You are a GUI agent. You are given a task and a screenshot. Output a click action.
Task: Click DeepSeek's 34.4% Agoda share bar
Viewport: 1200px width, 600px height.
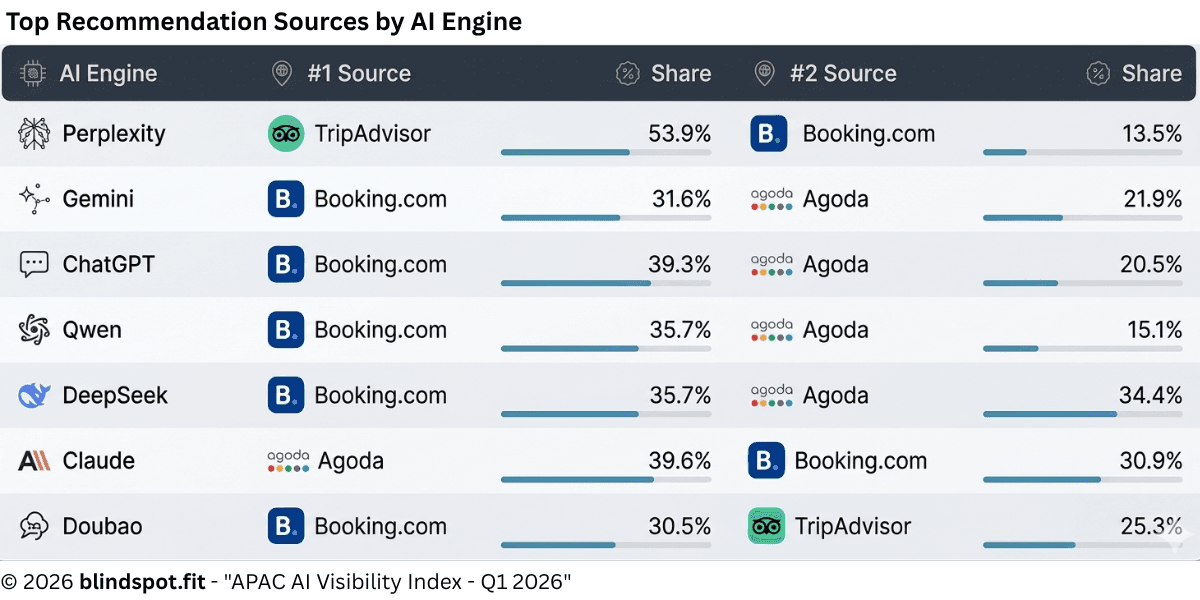[1082, 413]
